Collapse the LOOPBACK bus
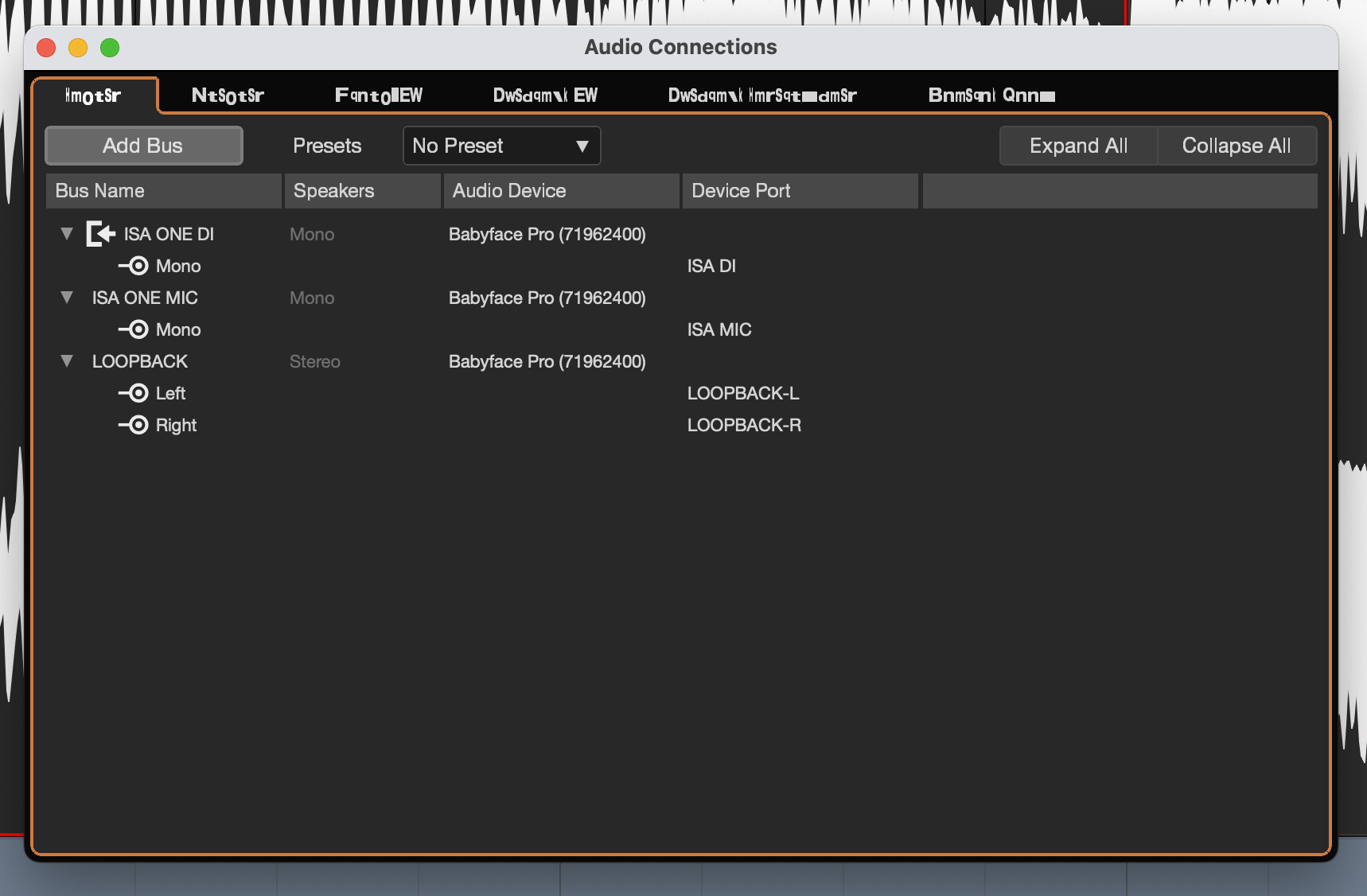 coord(67,361)
